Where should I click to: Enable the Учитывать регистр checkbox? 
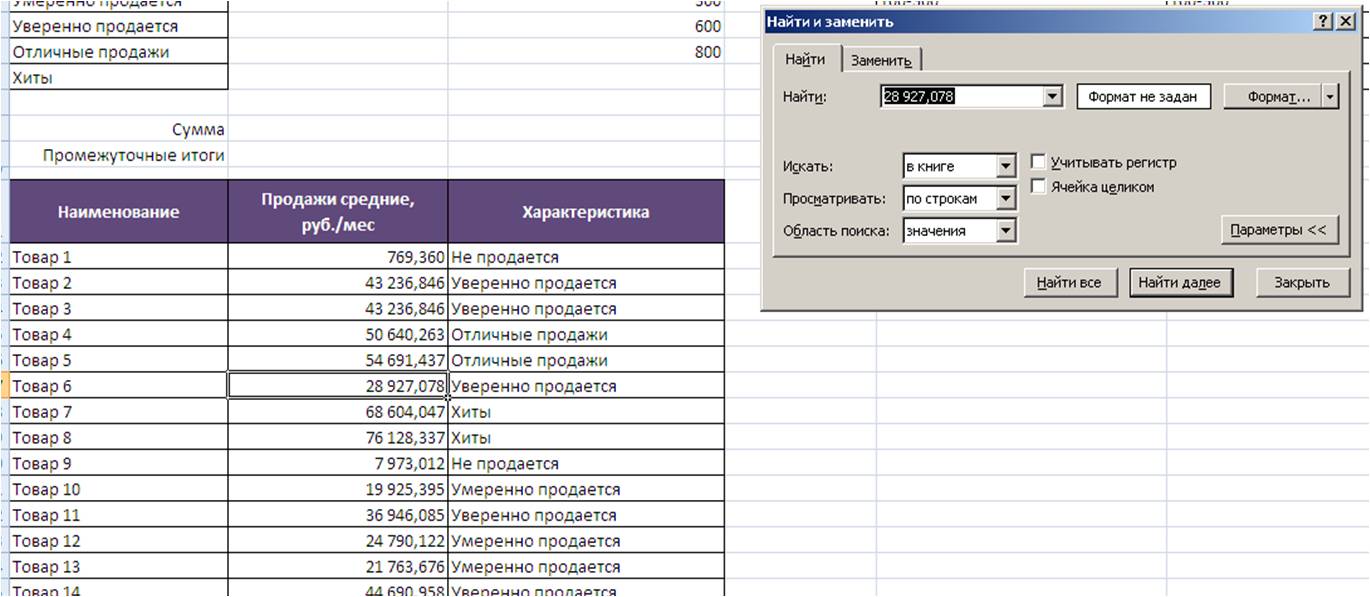pos(1038,162)
